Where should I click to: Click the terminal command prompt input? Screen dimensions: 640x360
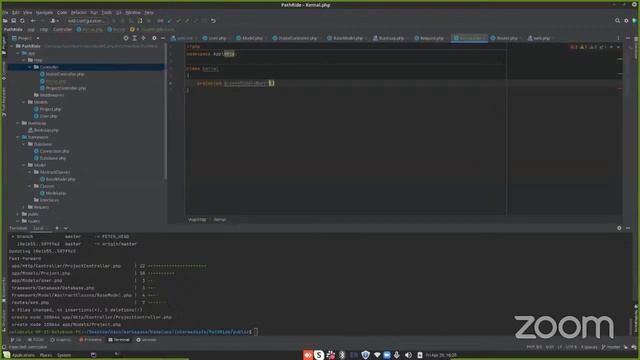coord(256,332)
